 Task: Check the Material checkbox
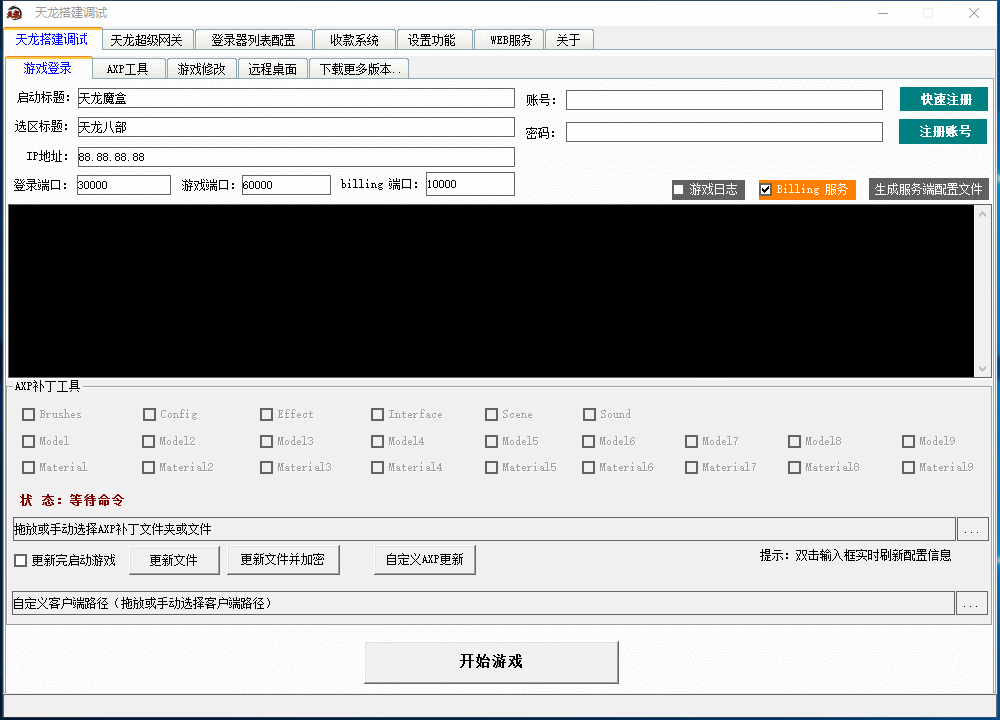29,467
